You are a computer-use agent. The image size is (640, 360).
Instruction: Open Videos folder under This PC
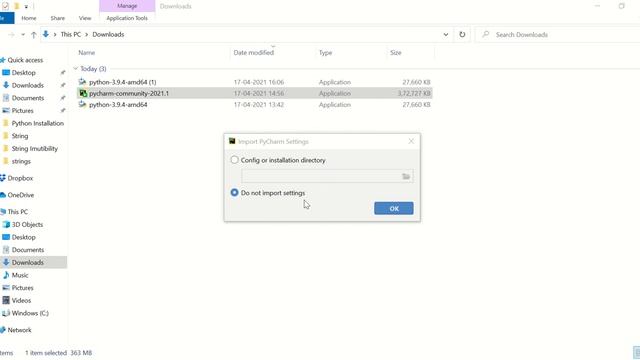click(x=21, y=300)
